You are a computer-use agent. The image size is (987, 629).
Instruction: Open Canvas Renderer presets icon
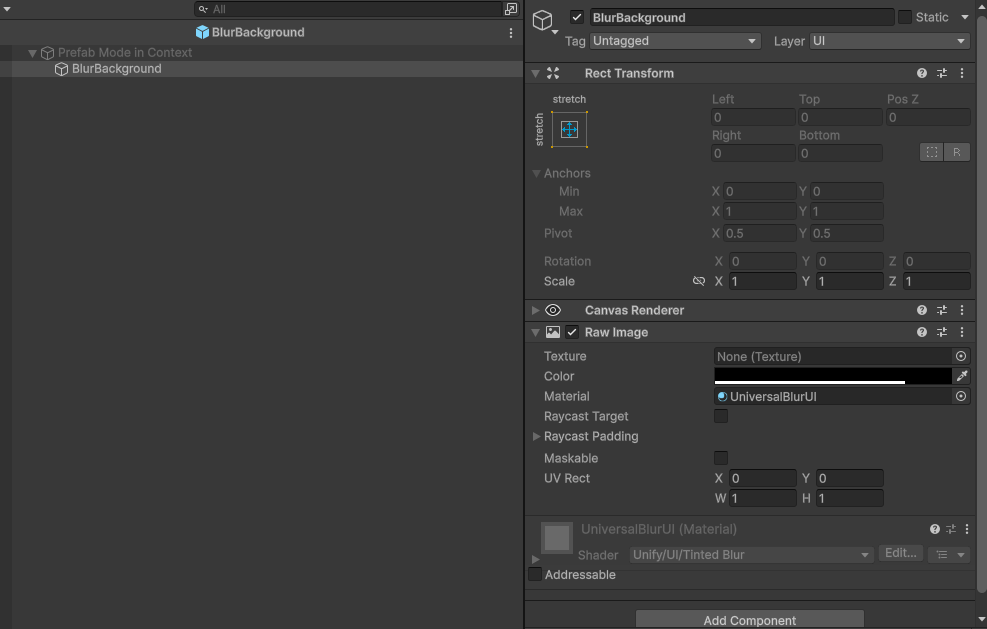(x=942, y=310)
